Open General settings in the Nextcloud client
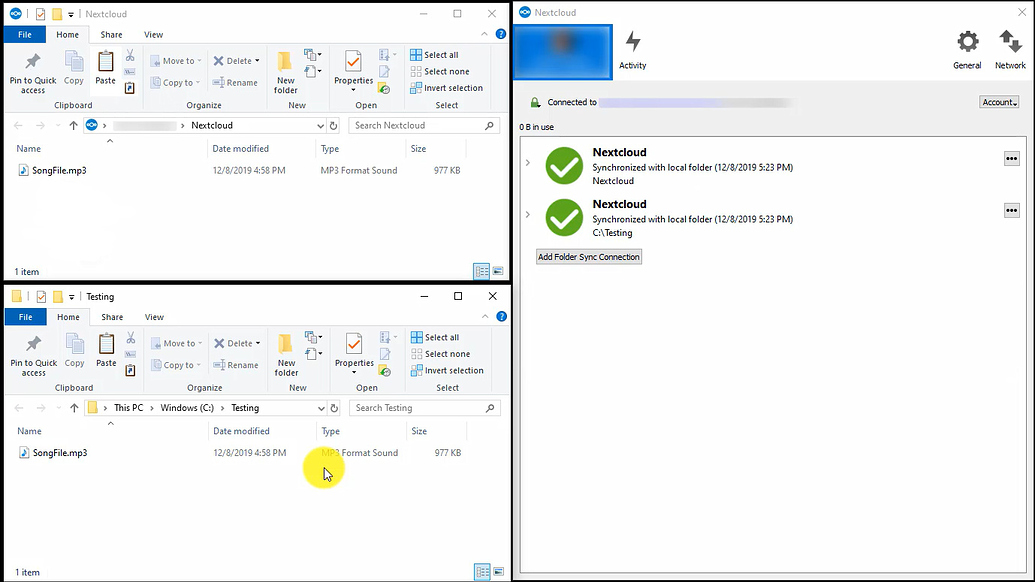Viewport: 1035px width, 582px height. pyautogui.click(x=967, y=51)
